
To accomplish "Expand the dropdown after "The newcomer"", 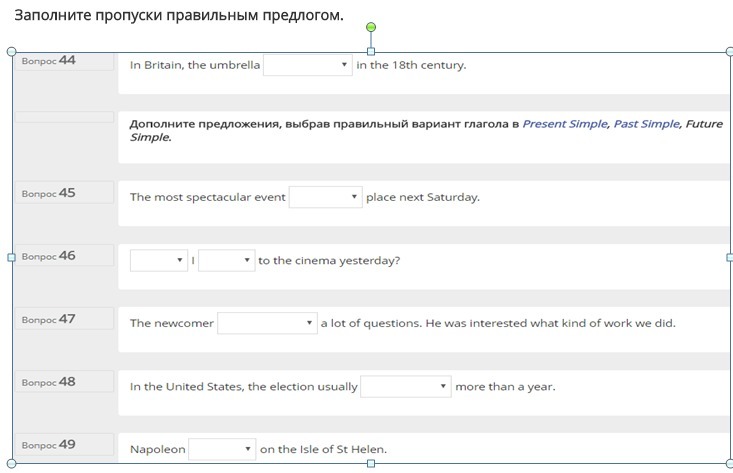I will coord(267,323).
